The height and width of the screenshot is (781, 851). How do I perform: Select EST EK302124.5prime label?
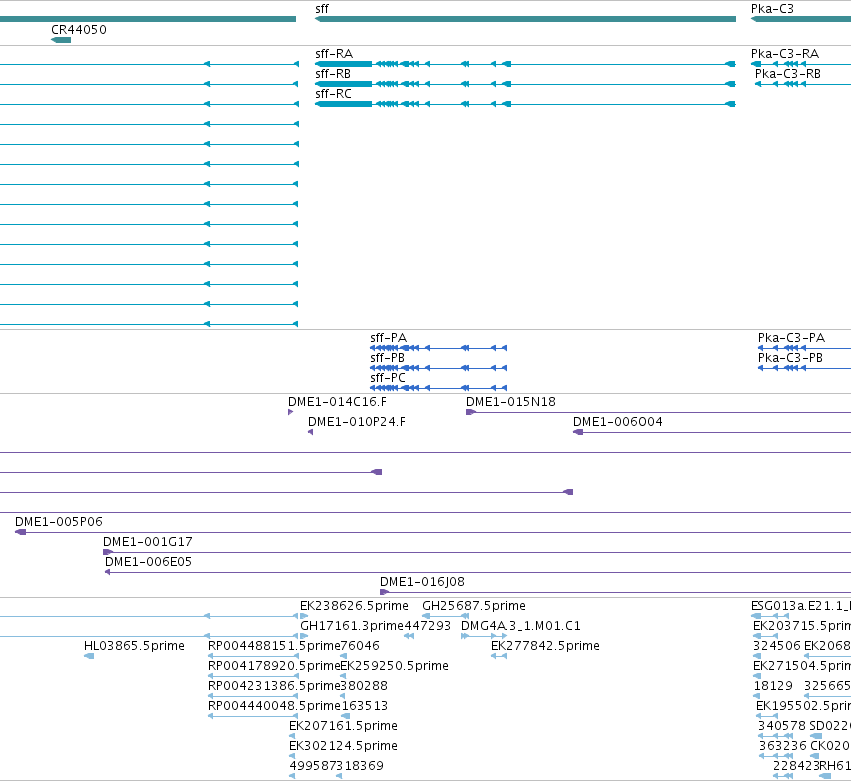pyautogui.click(x=343, y=747)
